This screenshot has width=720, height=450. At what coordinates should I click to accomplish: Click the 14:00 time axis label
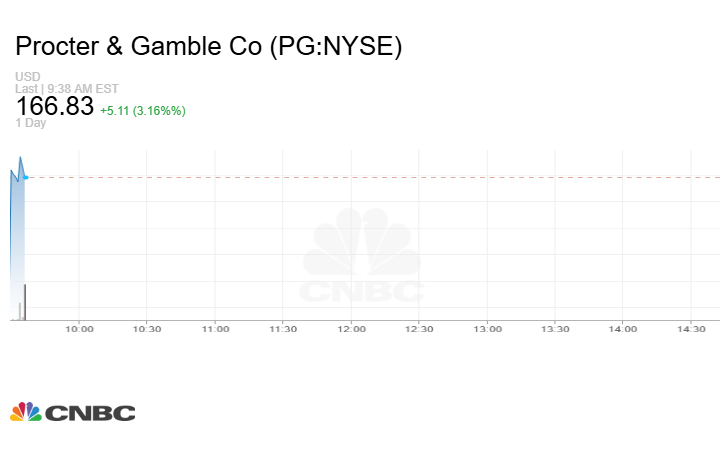coord(623,329)
